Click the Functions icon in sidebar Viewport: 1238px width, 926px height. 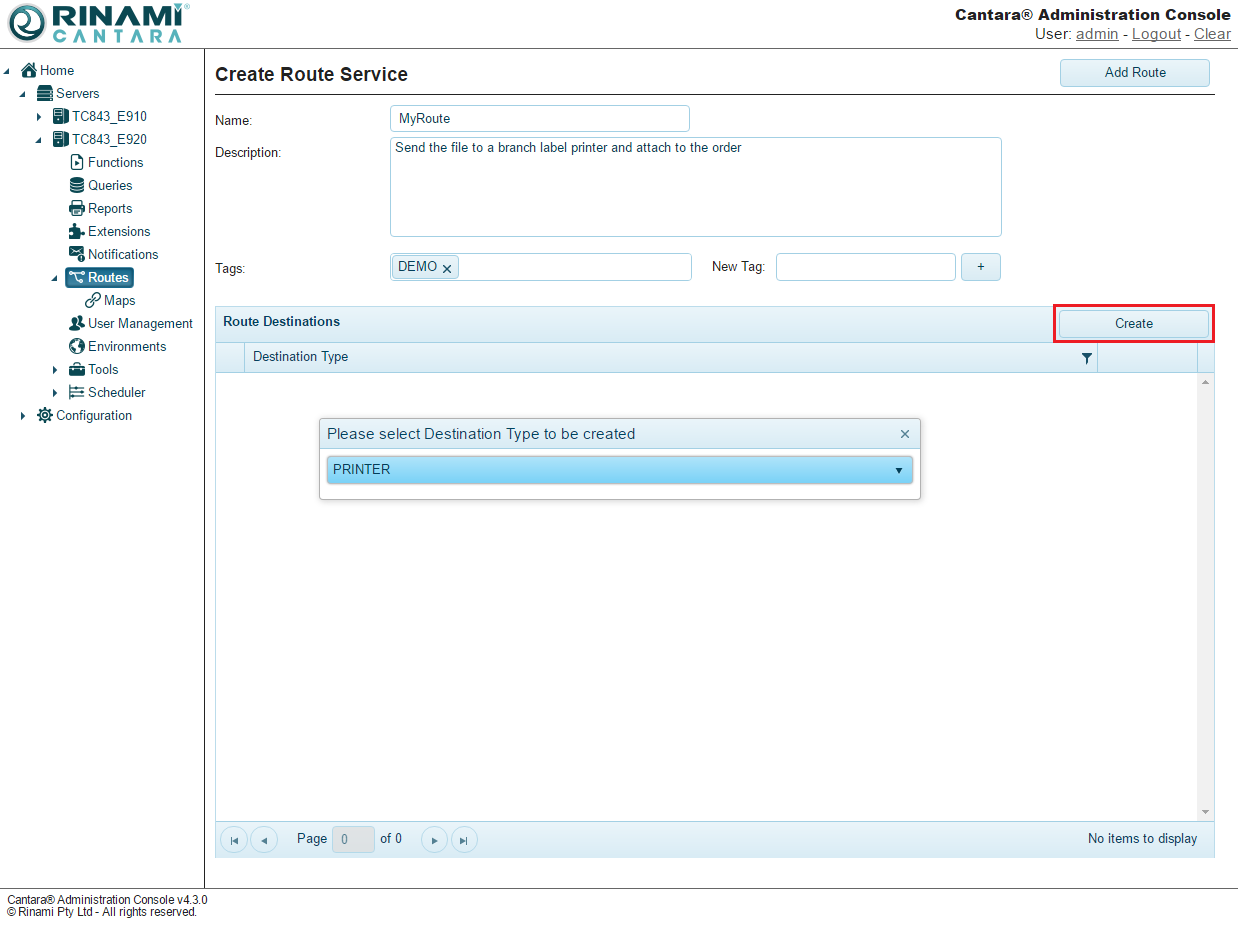(x=77, y=162)
